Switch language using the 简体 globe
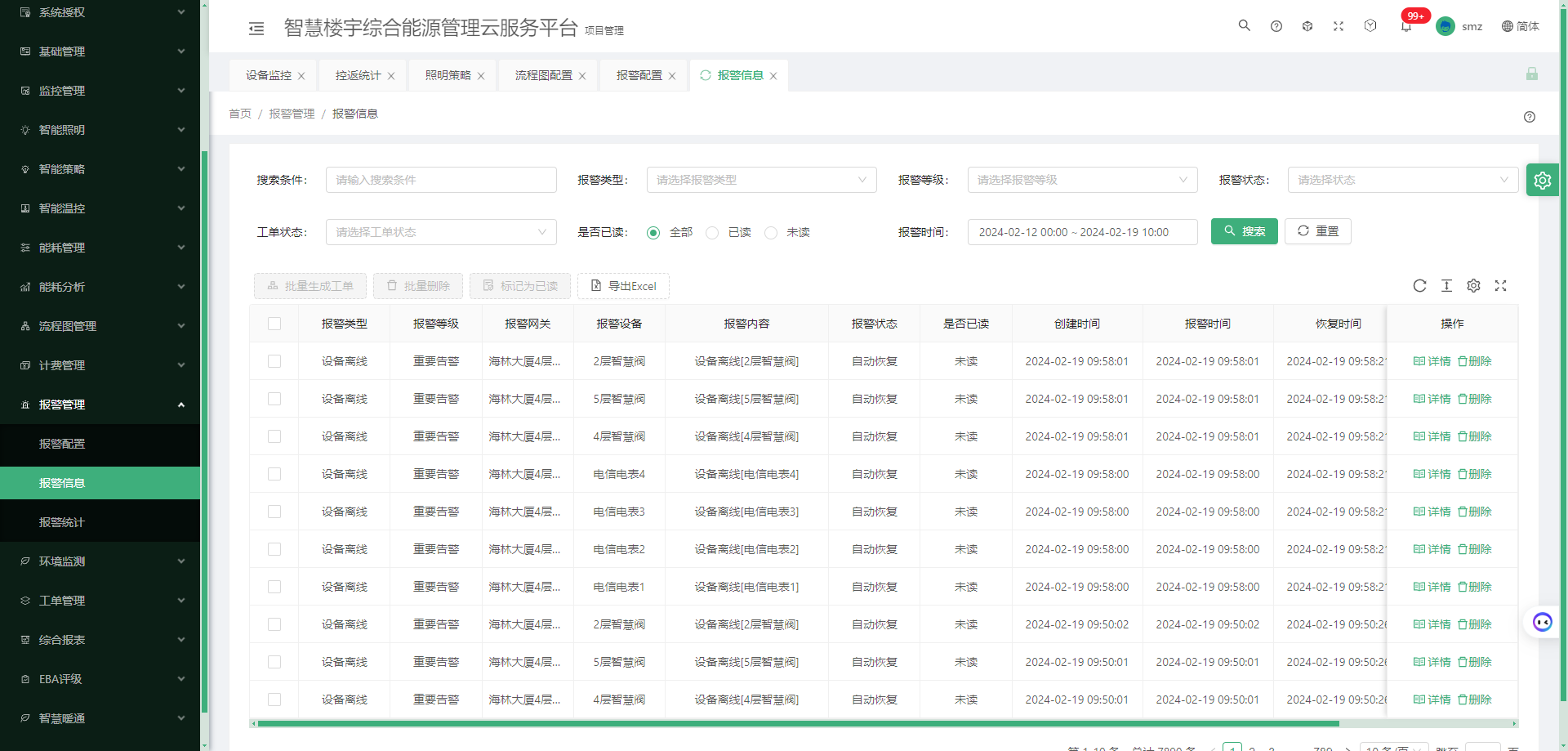This screenshot has width=1568, height=751. [x=1520, y=26]
